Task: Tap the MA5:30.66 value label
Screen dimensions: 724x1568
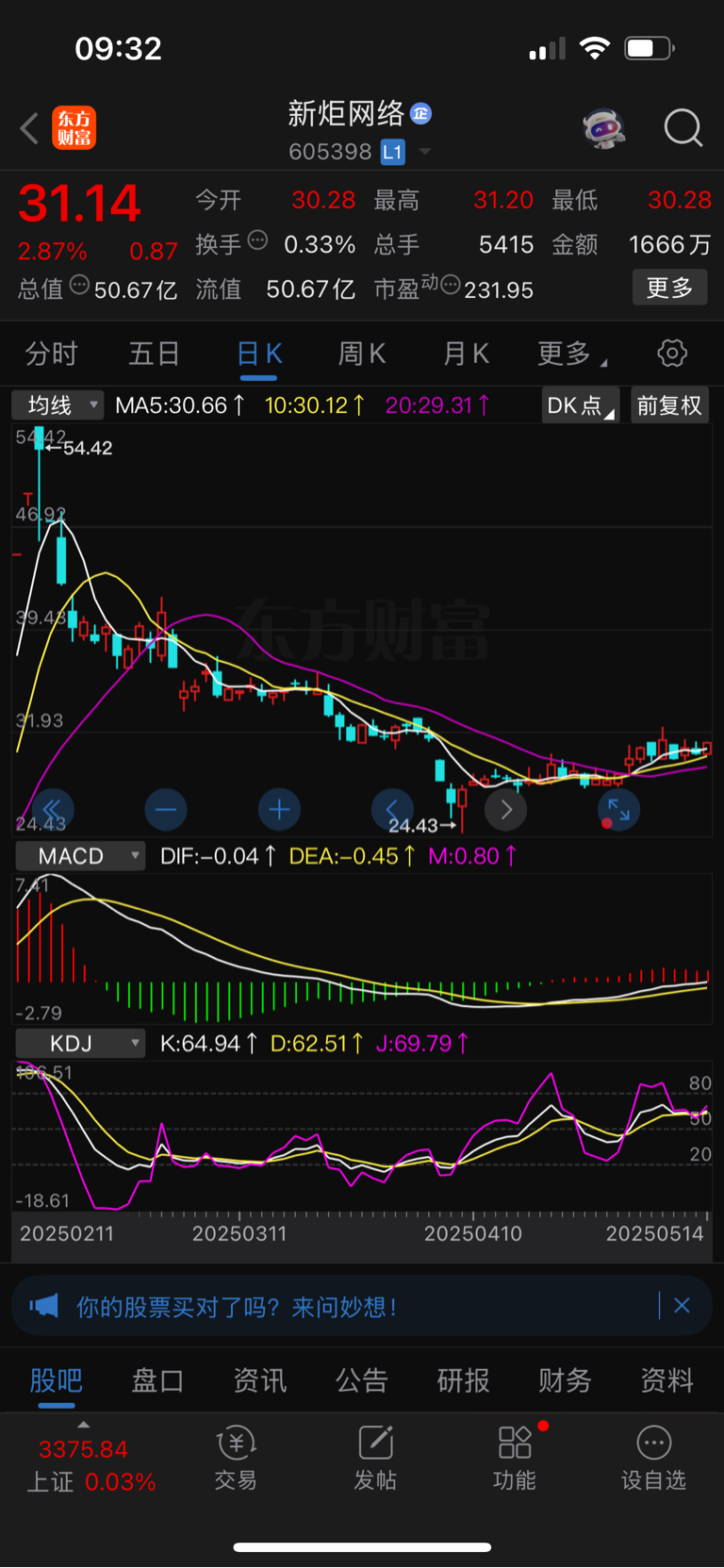Action: (180, 405)
